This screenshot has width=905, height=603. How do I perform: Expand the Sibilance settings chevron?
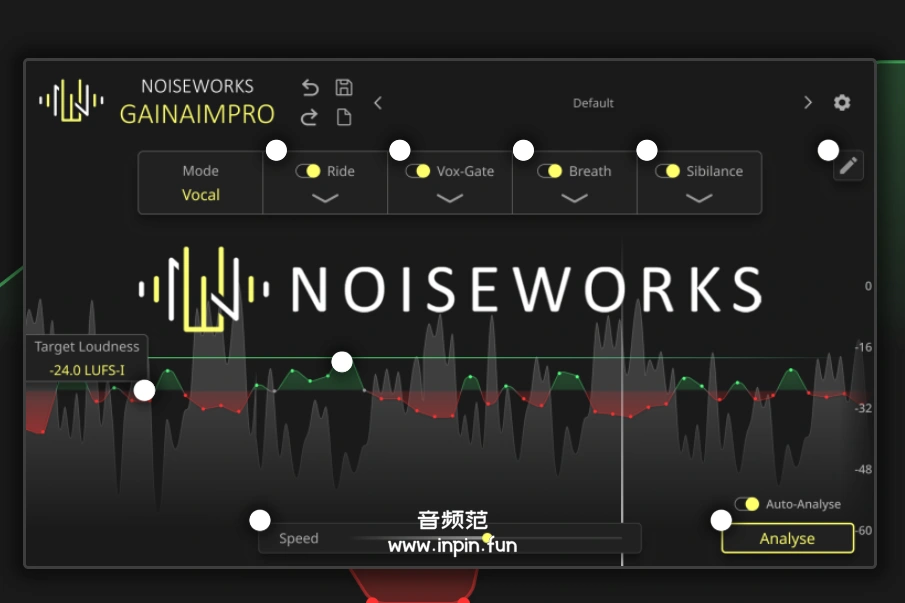(699, 198)
